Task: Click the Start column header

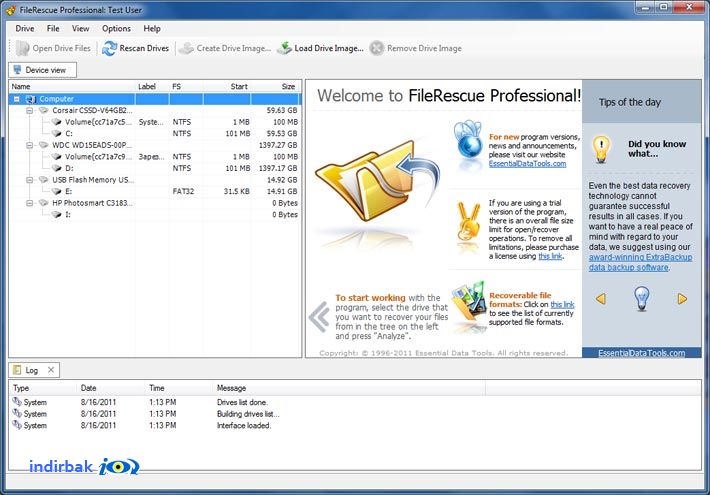Action: pos(227,86)
